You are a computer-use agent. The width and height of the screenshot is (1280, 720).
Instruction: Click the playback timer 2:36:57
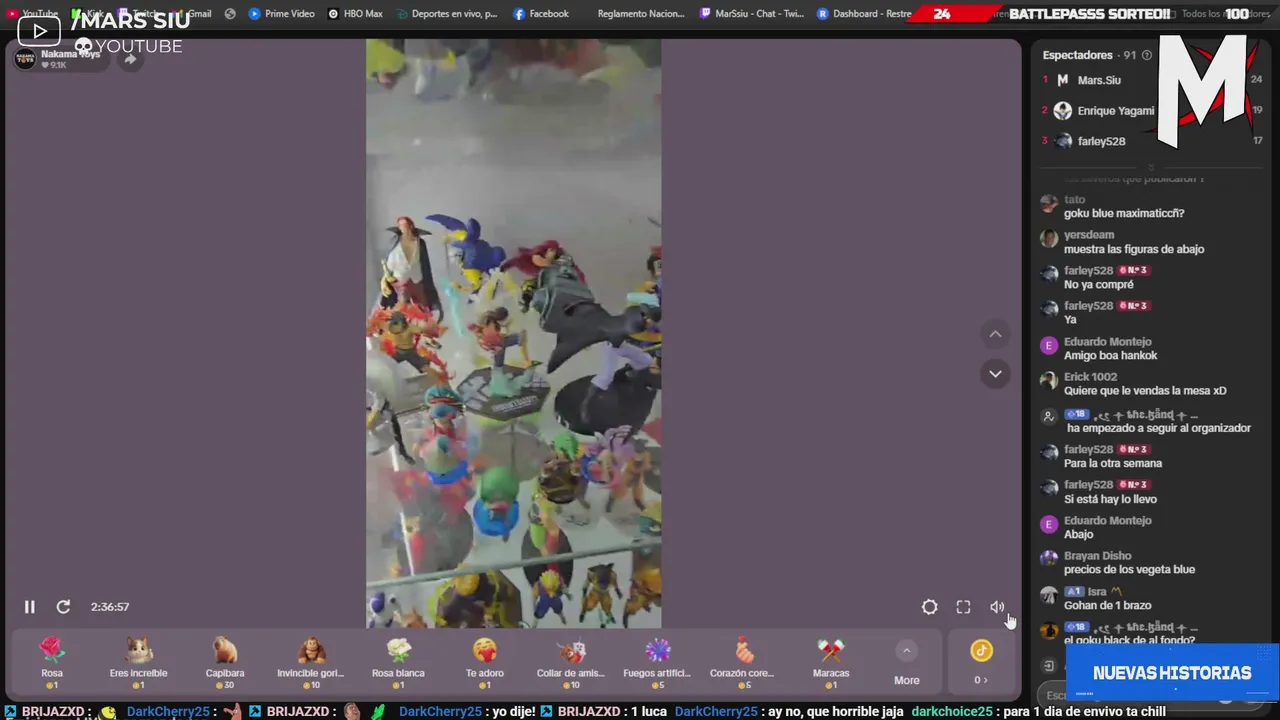(x=110, y=607)
